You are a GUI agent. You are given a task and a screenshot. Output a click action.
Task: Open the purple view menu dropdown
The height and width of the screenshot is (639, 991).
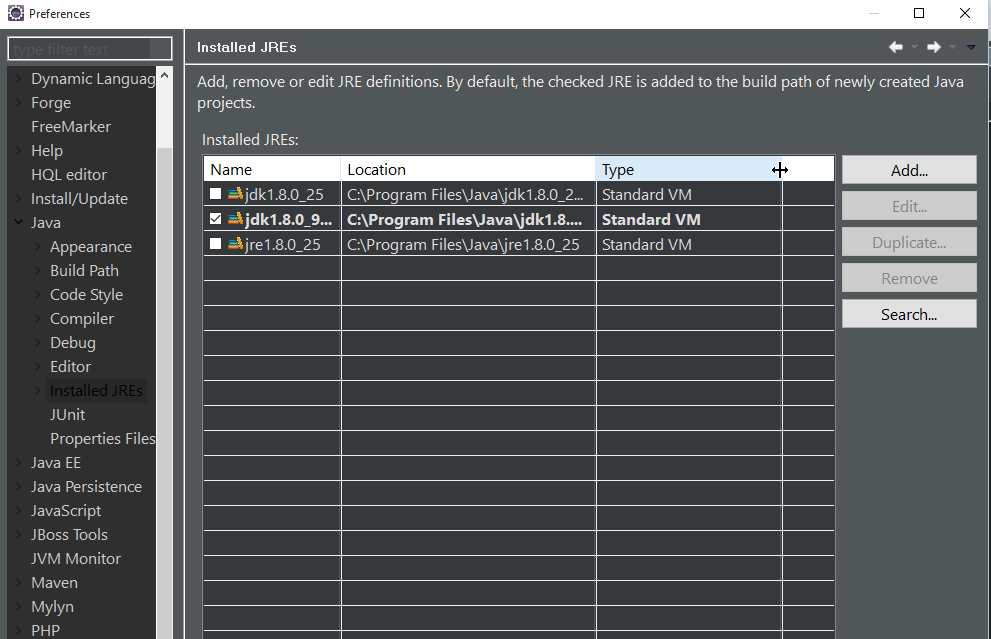point(971,47)
